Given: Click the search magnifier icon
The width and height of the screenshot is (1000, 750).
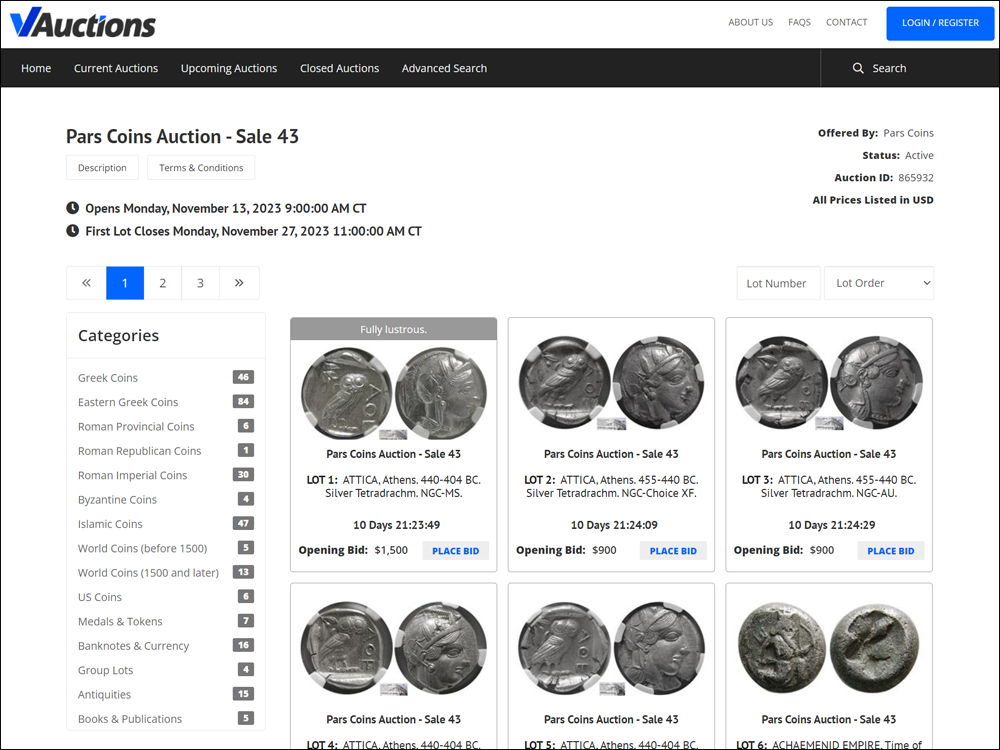Looking at the screenshot, I should (x=858, y=68).
